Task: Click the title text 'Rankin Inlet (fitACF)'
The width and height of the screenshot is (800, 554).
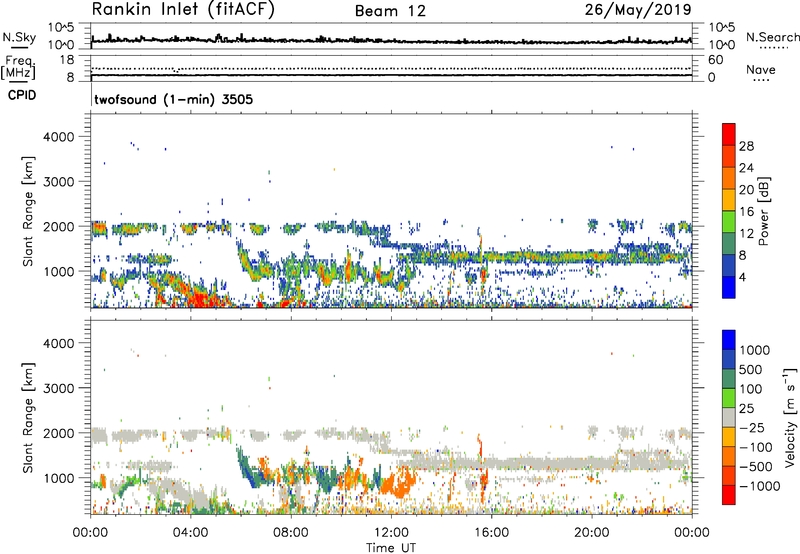Action: click(x=183, y=10)
